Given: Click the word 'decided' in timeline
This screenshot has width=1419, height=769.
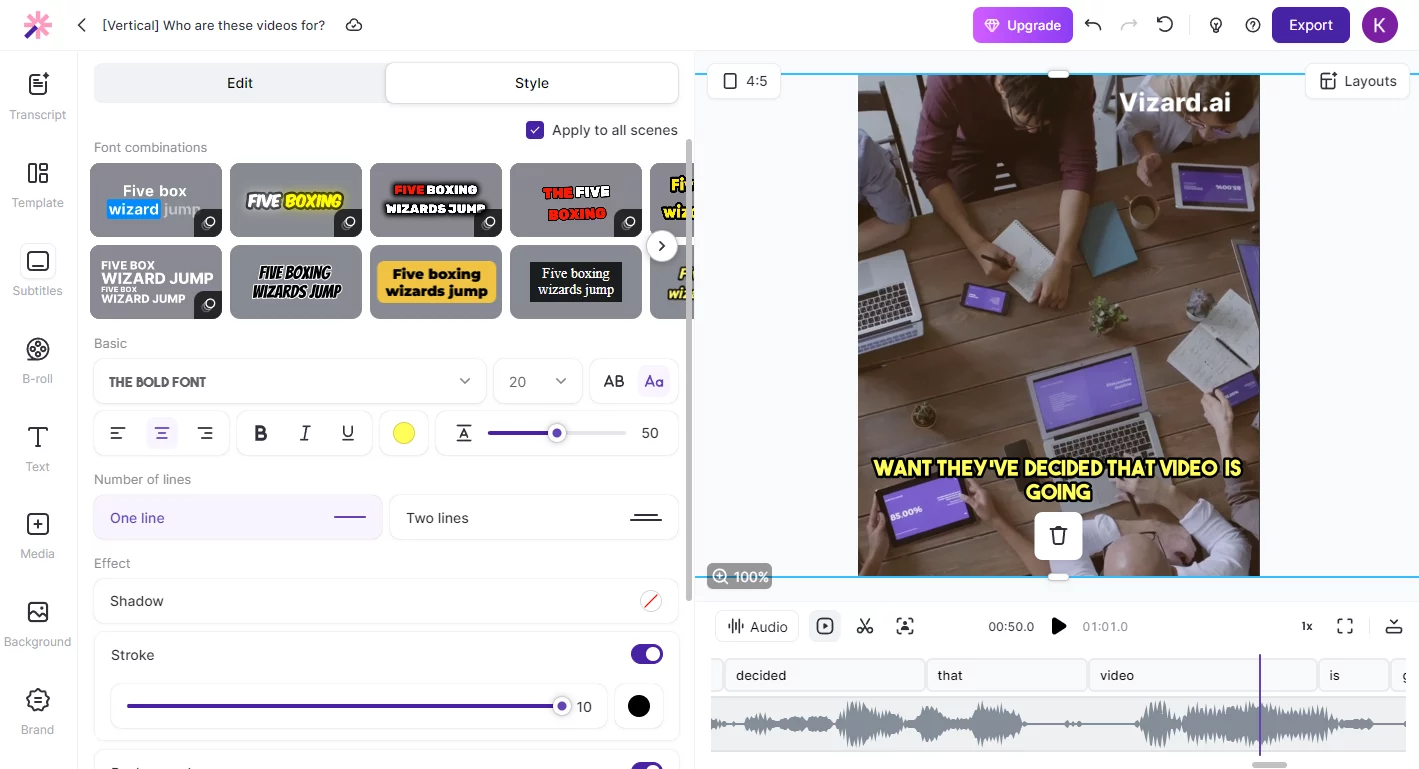Looking at the screenshot, I should 824,675.
